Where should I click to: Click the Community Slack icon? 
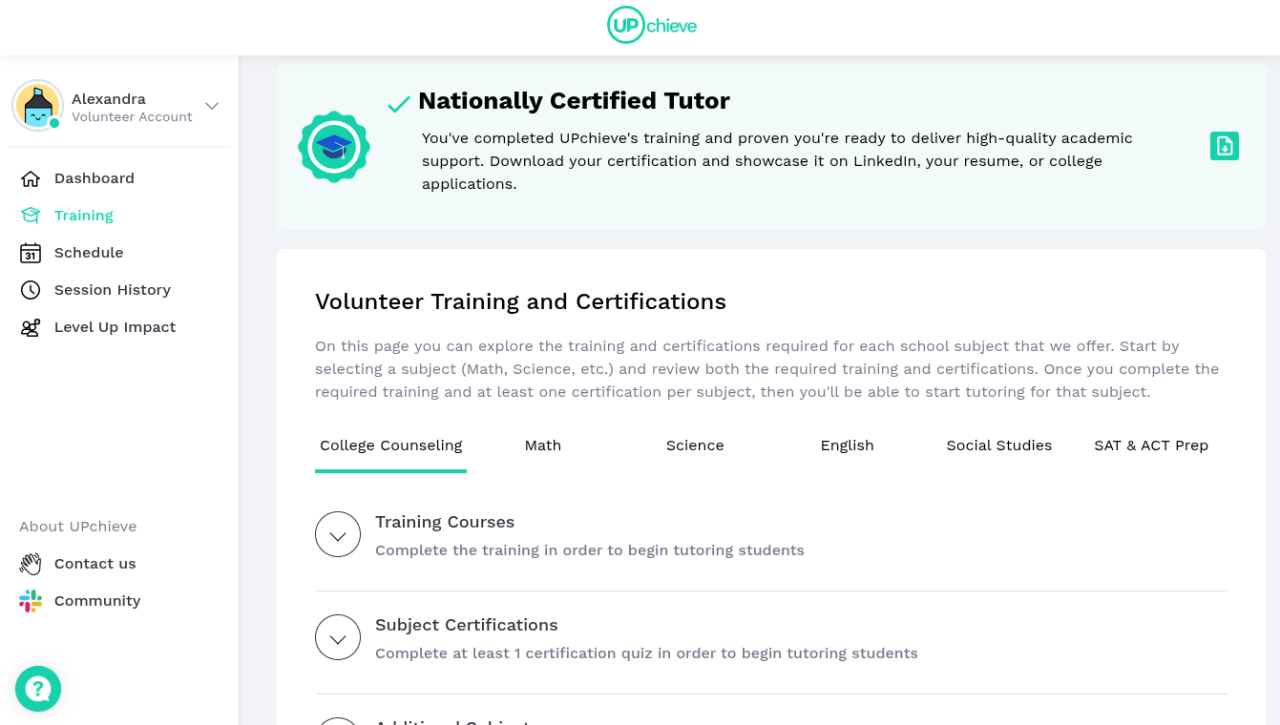point(31,601)
